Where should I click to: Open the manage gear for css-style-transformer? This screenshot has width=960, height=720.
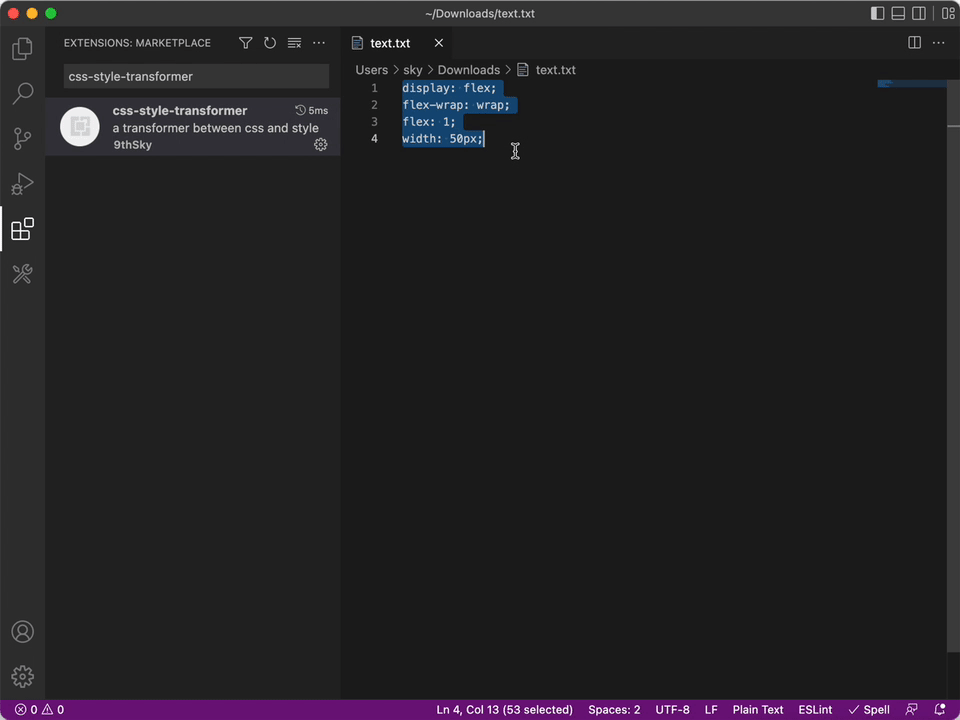[321, 144]
